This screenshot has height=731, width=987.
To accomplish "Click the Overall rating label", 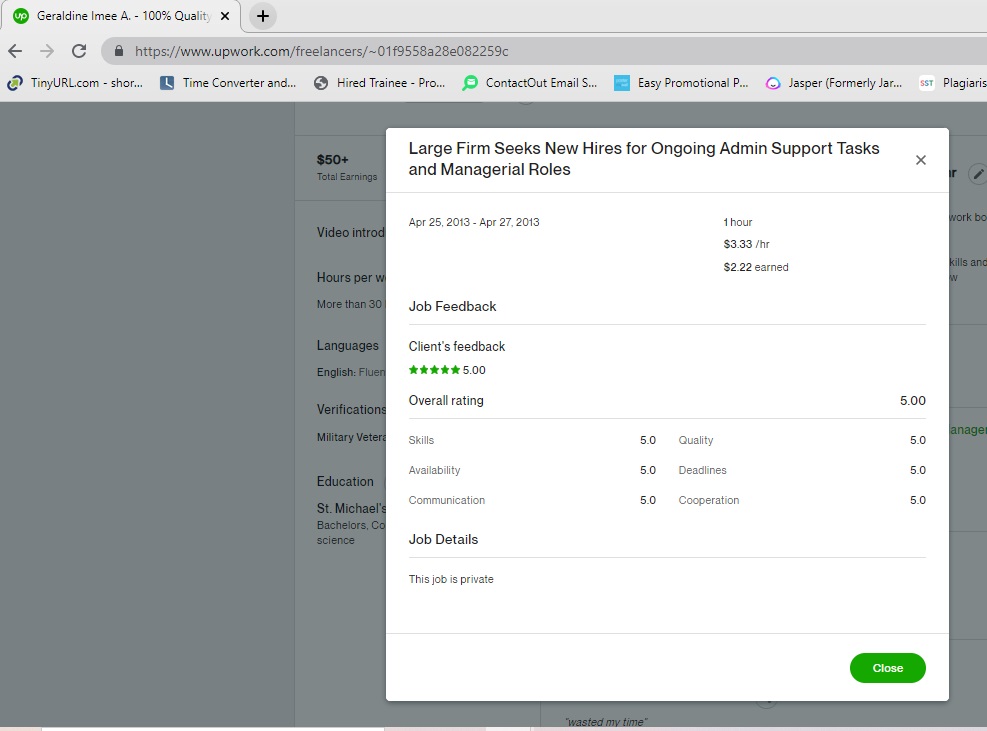I will coord(446,400).
